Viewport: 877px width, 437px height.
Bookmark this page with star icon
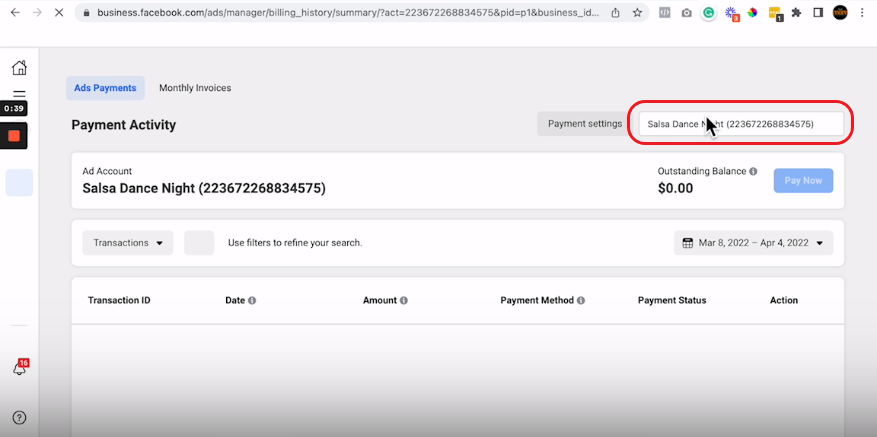pyautogui.click(x=637, y=12)
